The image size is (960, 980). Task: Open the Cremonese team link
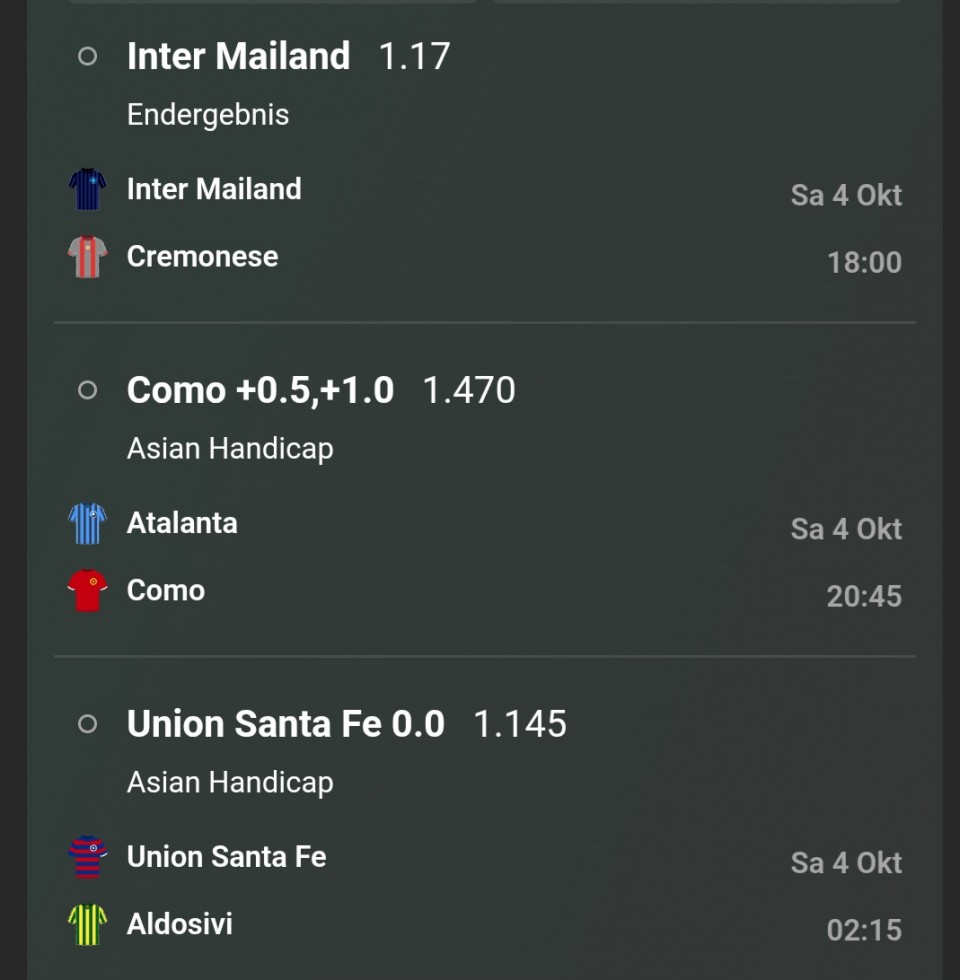tap(202, 256)
